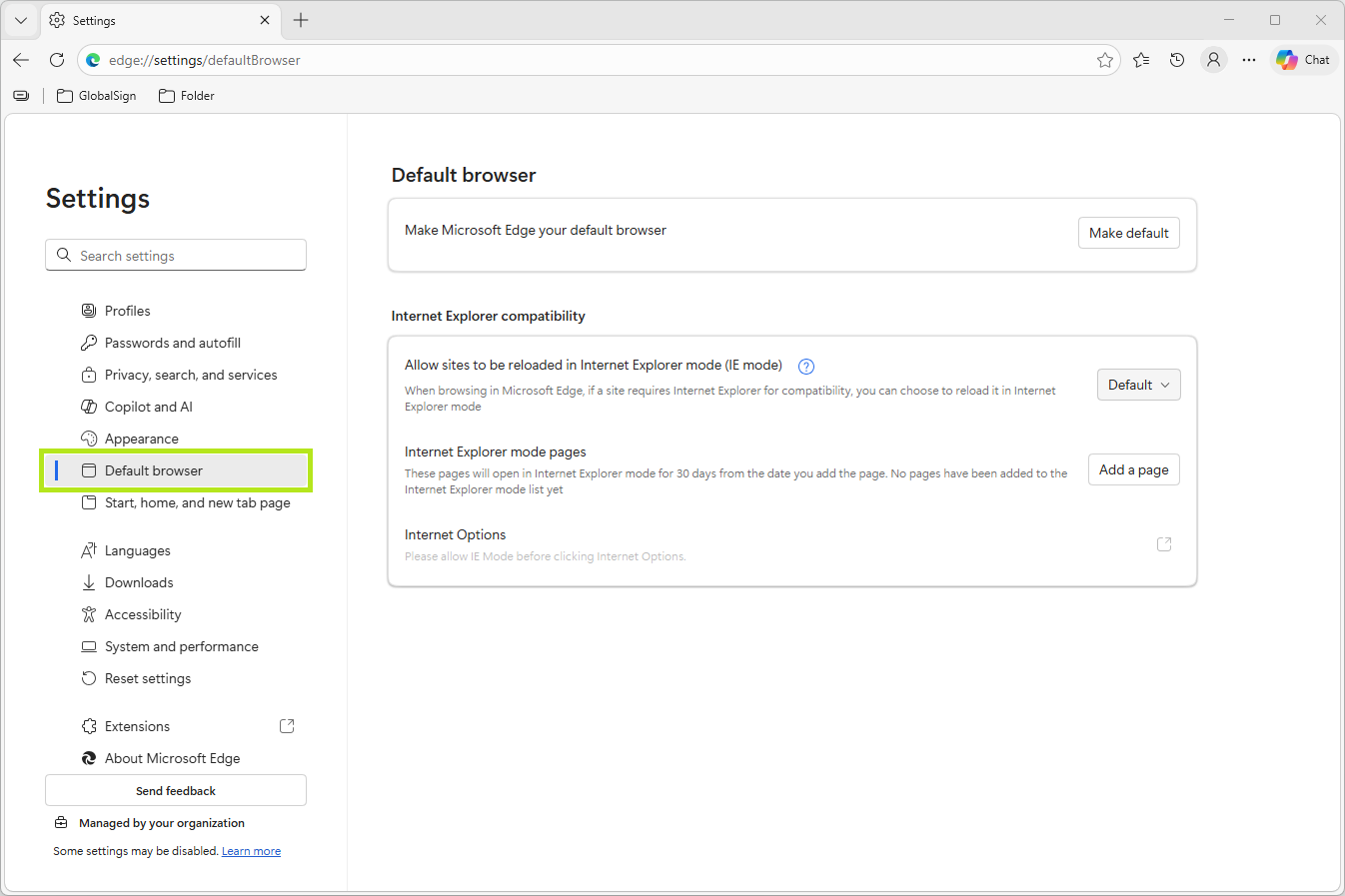Viewport: 1345px width, 896px height.
Task: Open the GlobalSign bookmarks folder
Action: [97, 96]
